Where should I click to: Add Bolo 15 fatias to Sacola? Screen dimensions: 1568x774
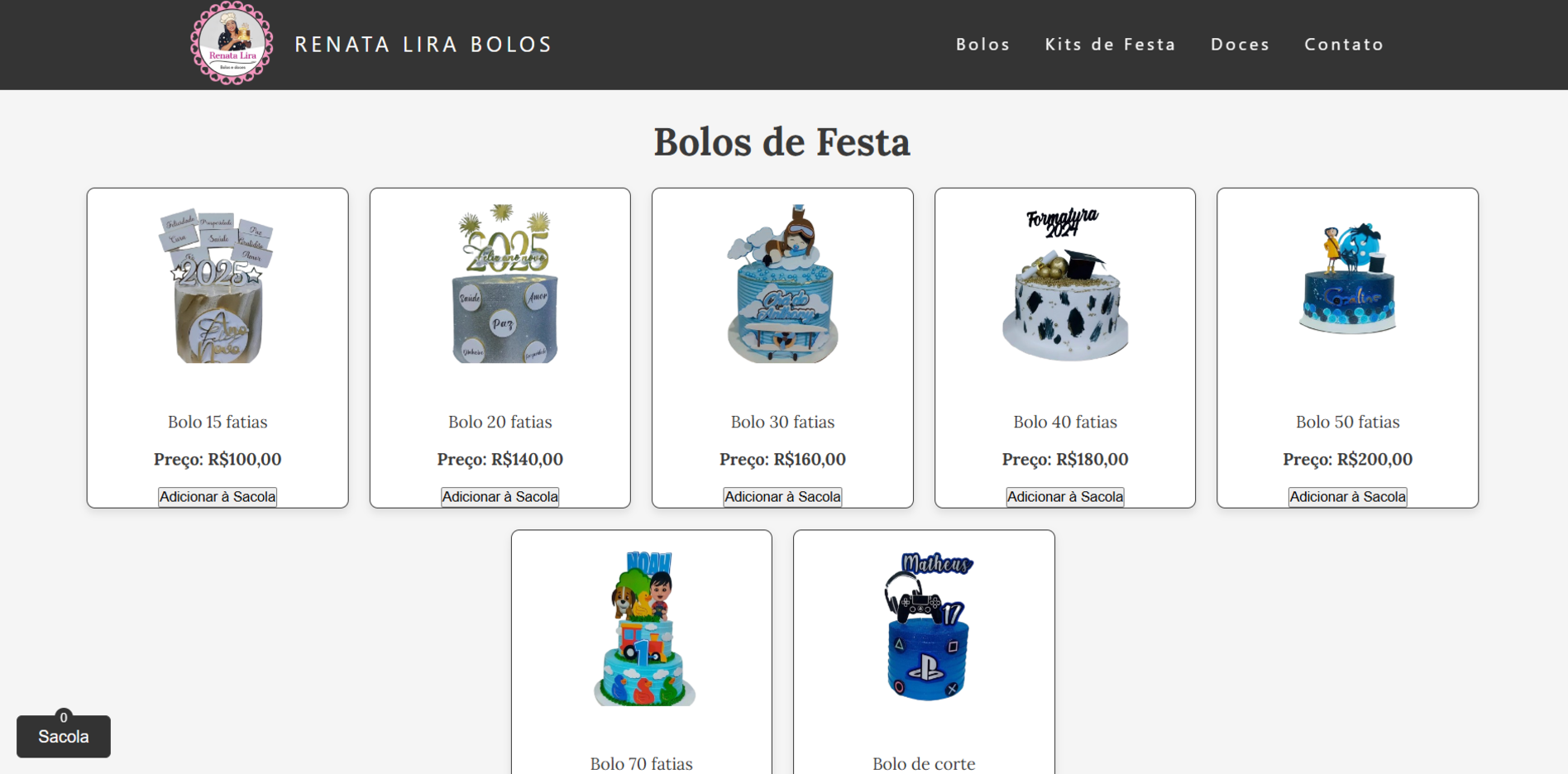[x=218, y=497]
